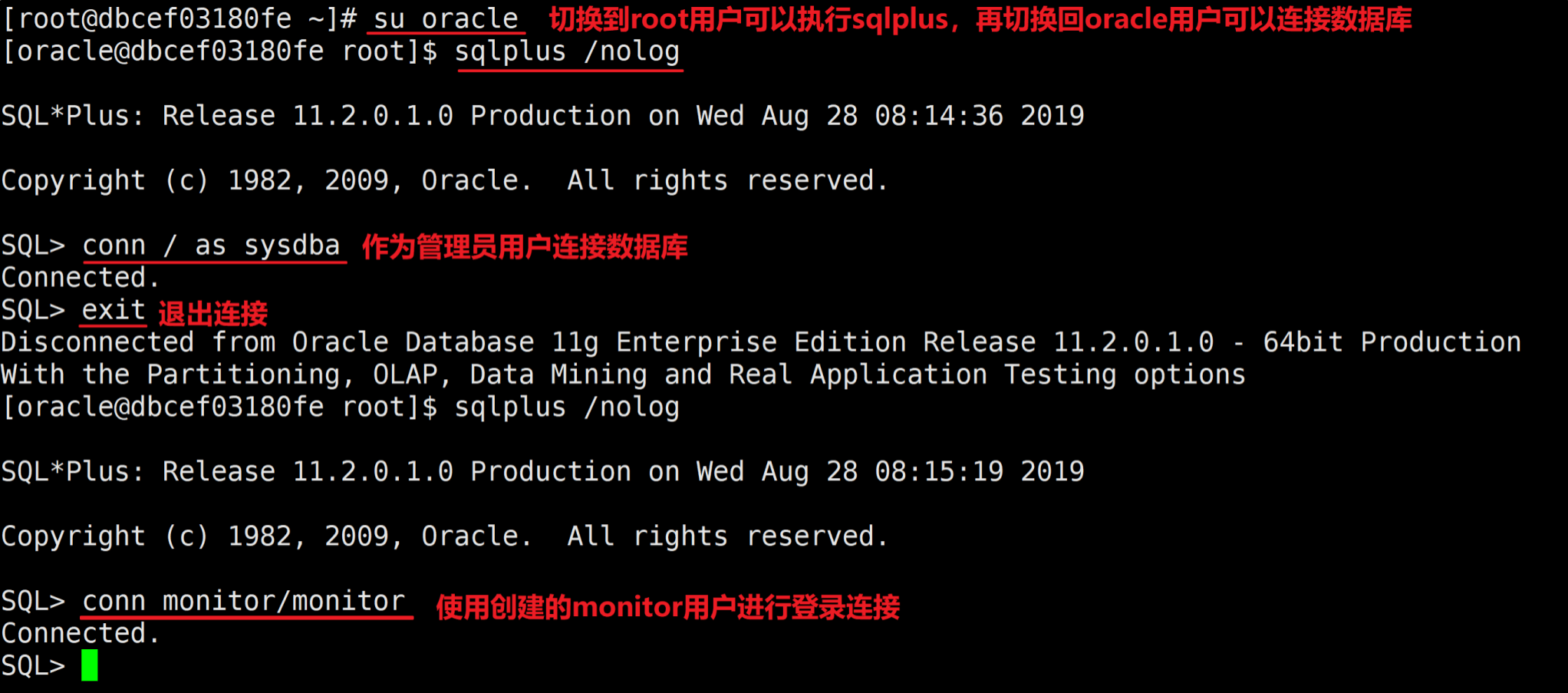Click red annotation '作为管理员用户连接数据库'

[525, 247]
